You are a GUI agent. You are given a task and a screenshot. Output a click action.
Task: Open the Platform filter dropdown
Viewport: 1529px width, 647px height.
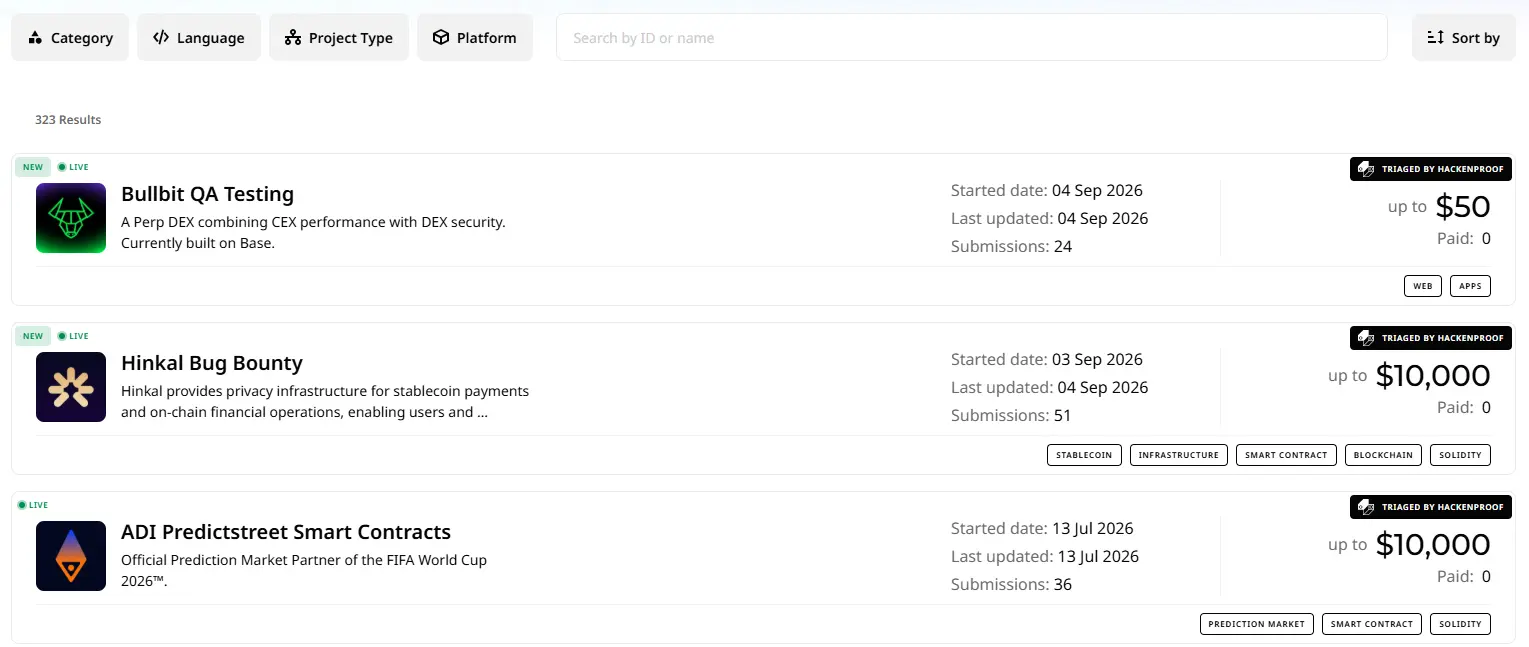(475, 37)
